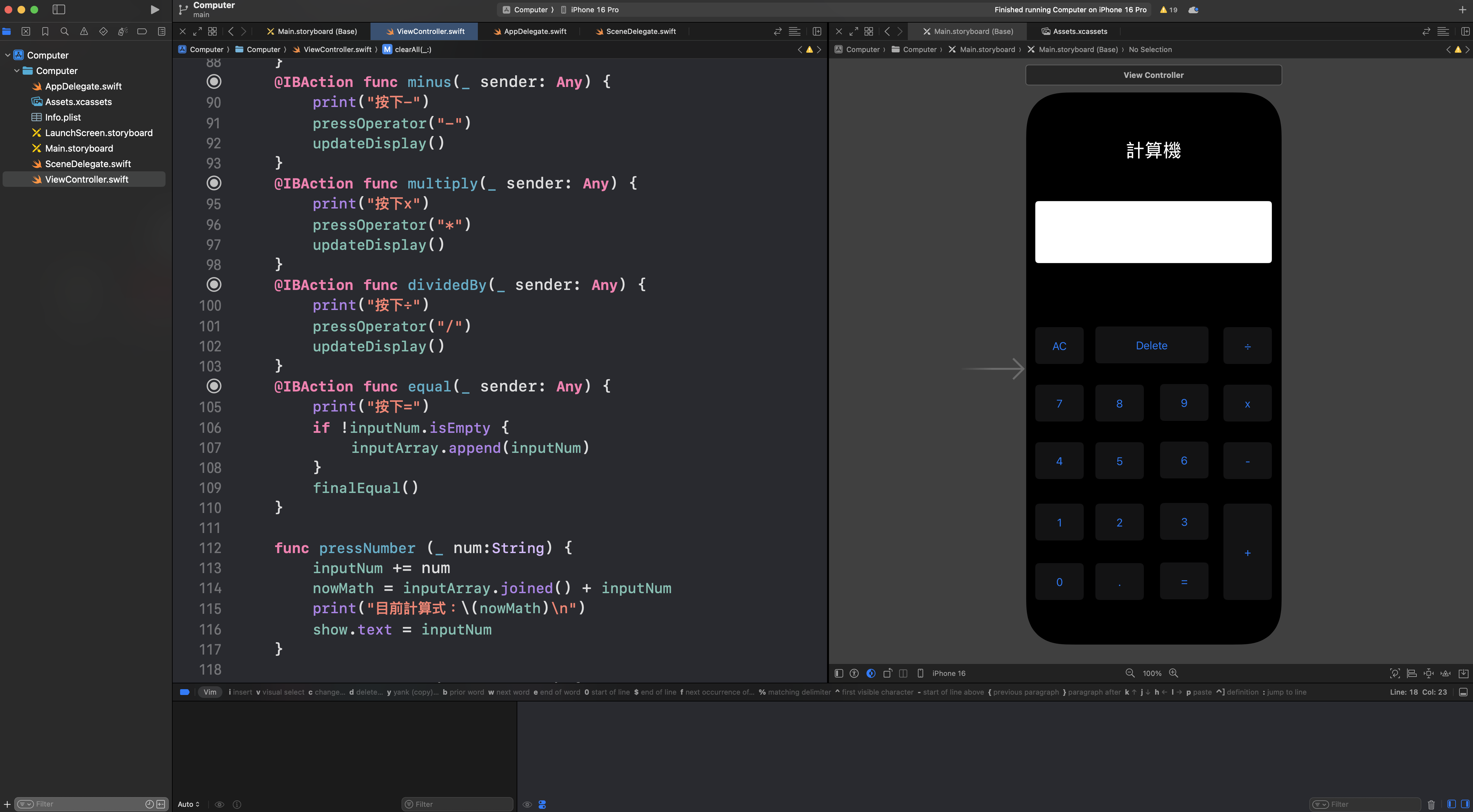Select LaunchScreen.storyboard in the navigator
Screen dimensions: 1473x812
point(99,133)
